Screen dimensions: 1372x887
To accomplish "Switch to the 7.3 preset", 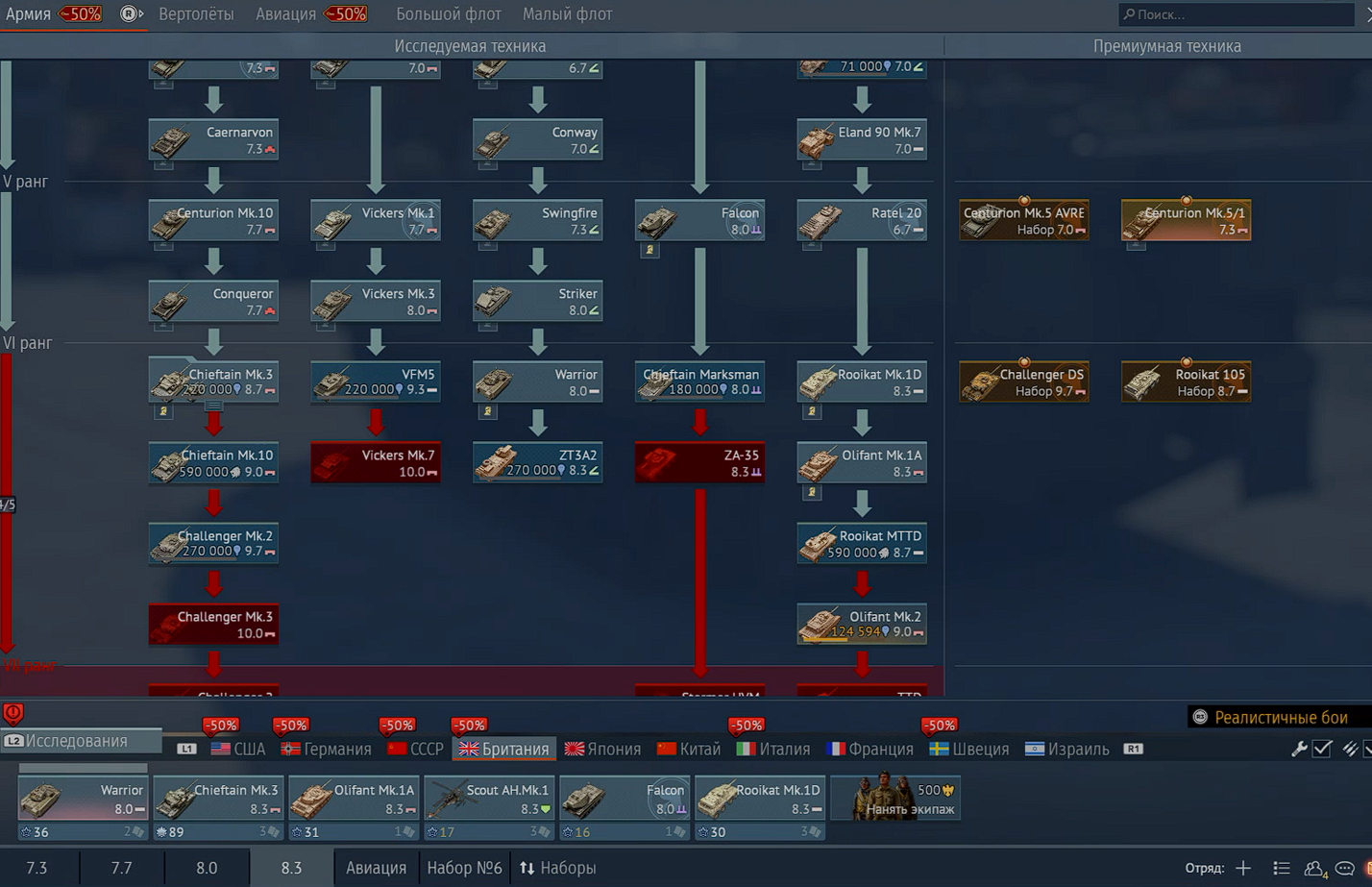I will click(x=37, y=868).
